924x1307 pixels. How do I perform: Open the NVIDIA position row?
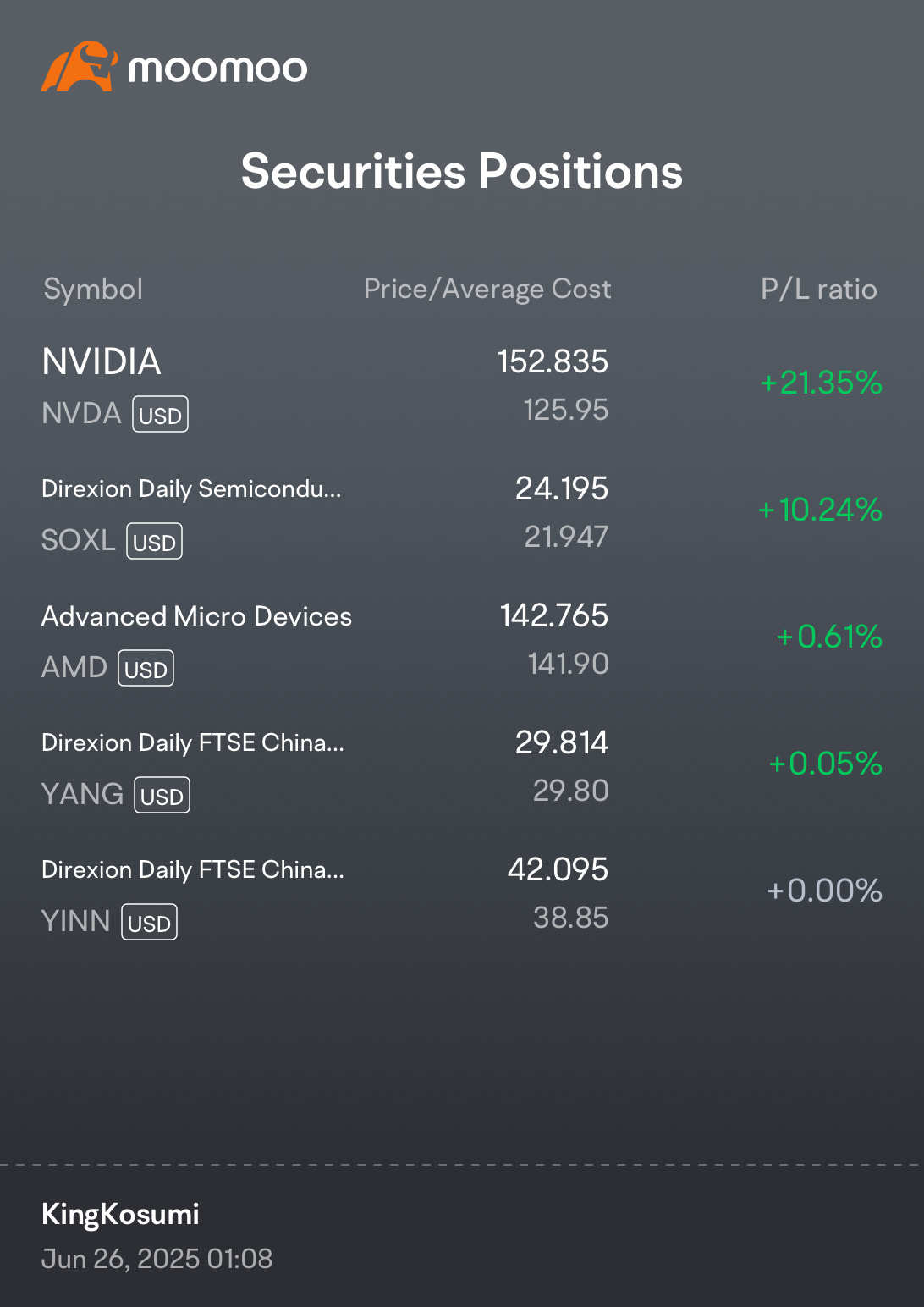click(462, 385)
